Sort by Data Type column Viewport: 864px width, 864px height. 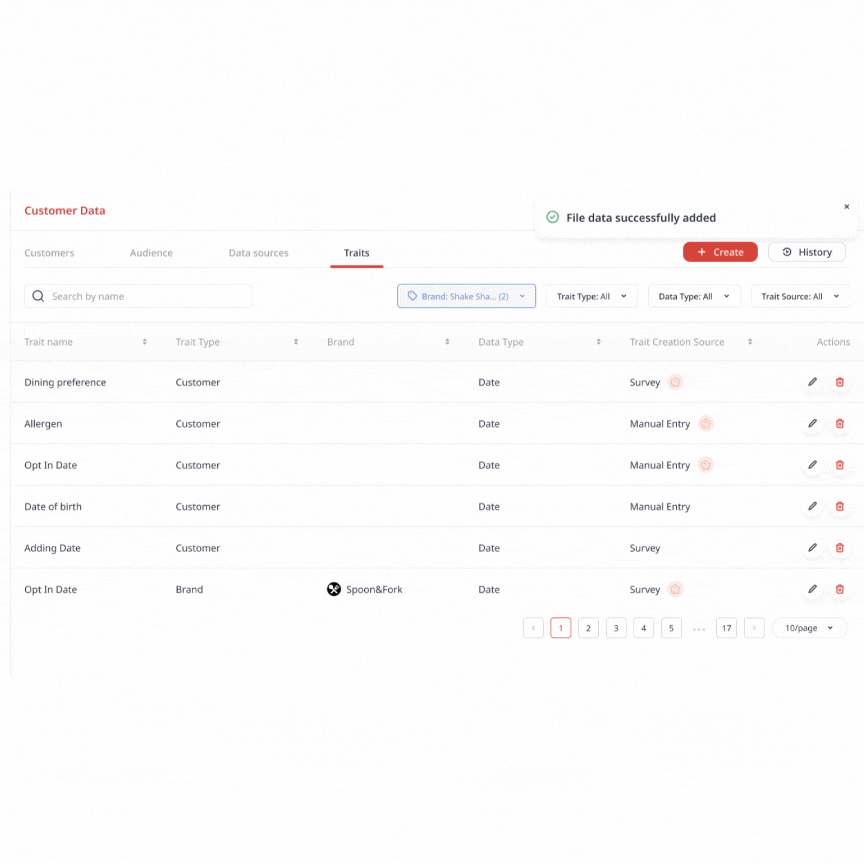point(598,342)
